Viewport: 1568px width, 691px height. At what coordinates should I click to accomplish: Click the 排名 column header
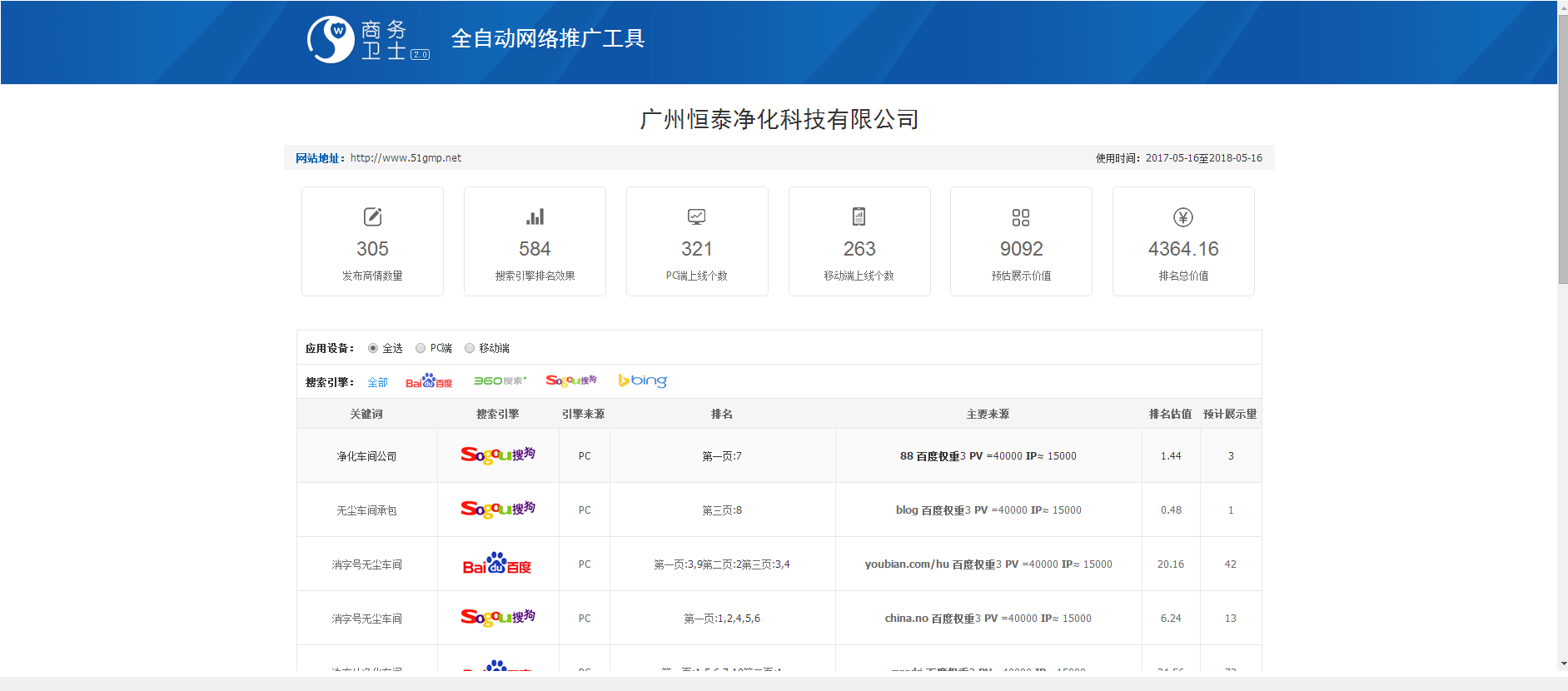722,414
